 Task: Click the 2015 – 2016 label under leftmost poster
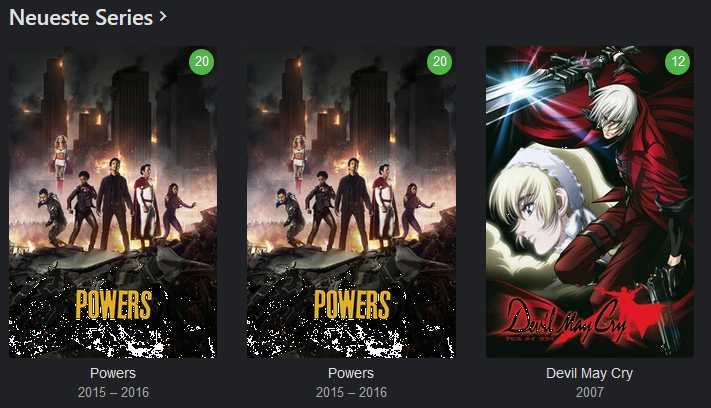[113, 392]
